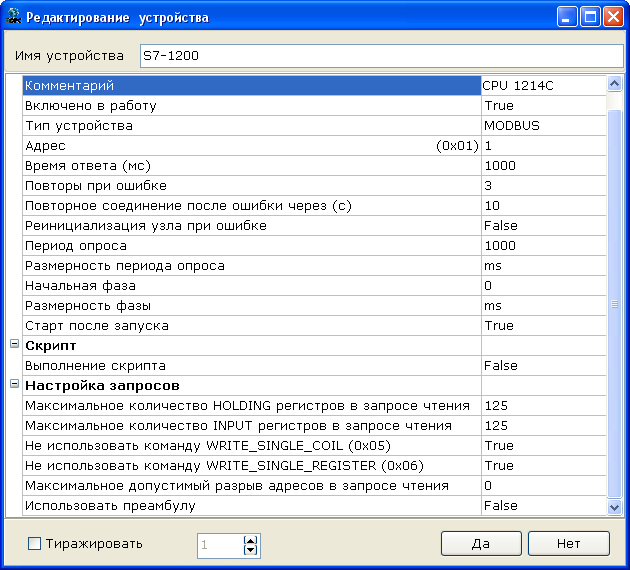
Task: Confirm with the Да button
Action: (481, 543)
